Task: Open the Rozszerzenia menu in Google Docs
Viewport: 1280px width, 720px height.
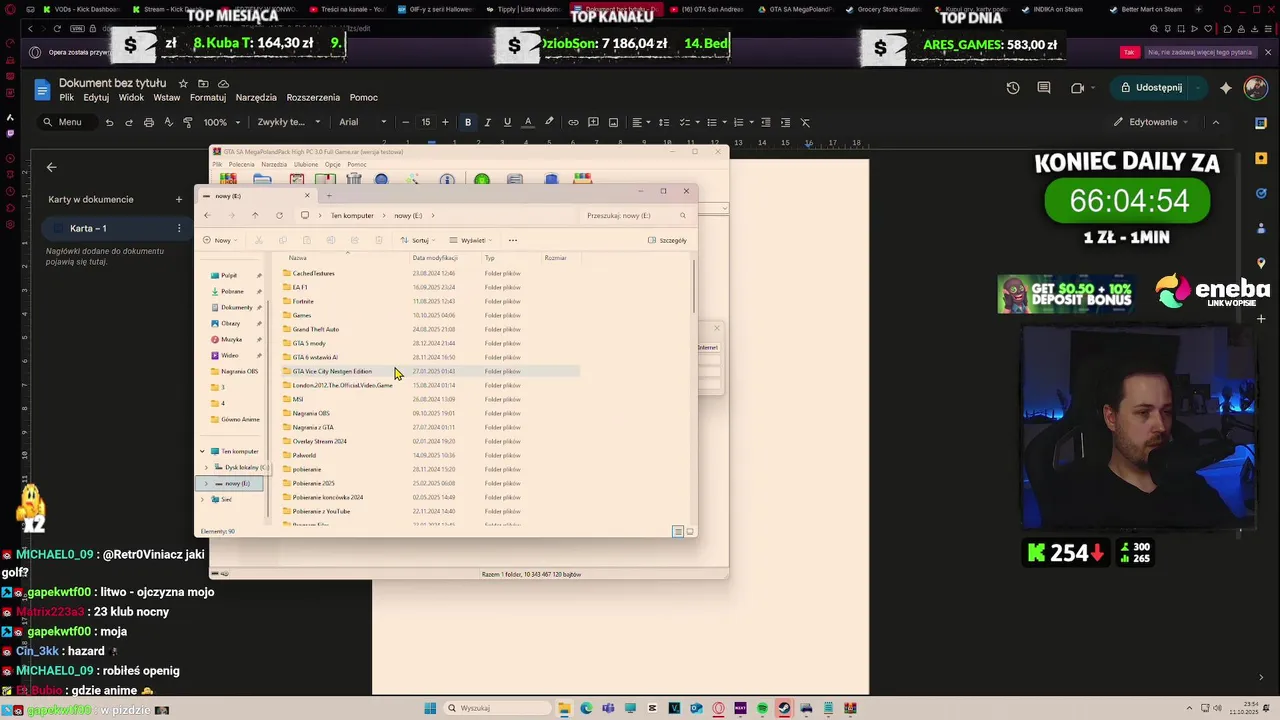Action: tap(313, 97)
